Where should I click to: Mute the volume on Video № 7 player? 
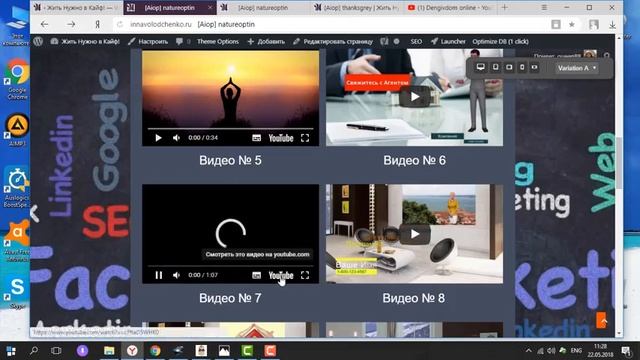pos(176,276)
